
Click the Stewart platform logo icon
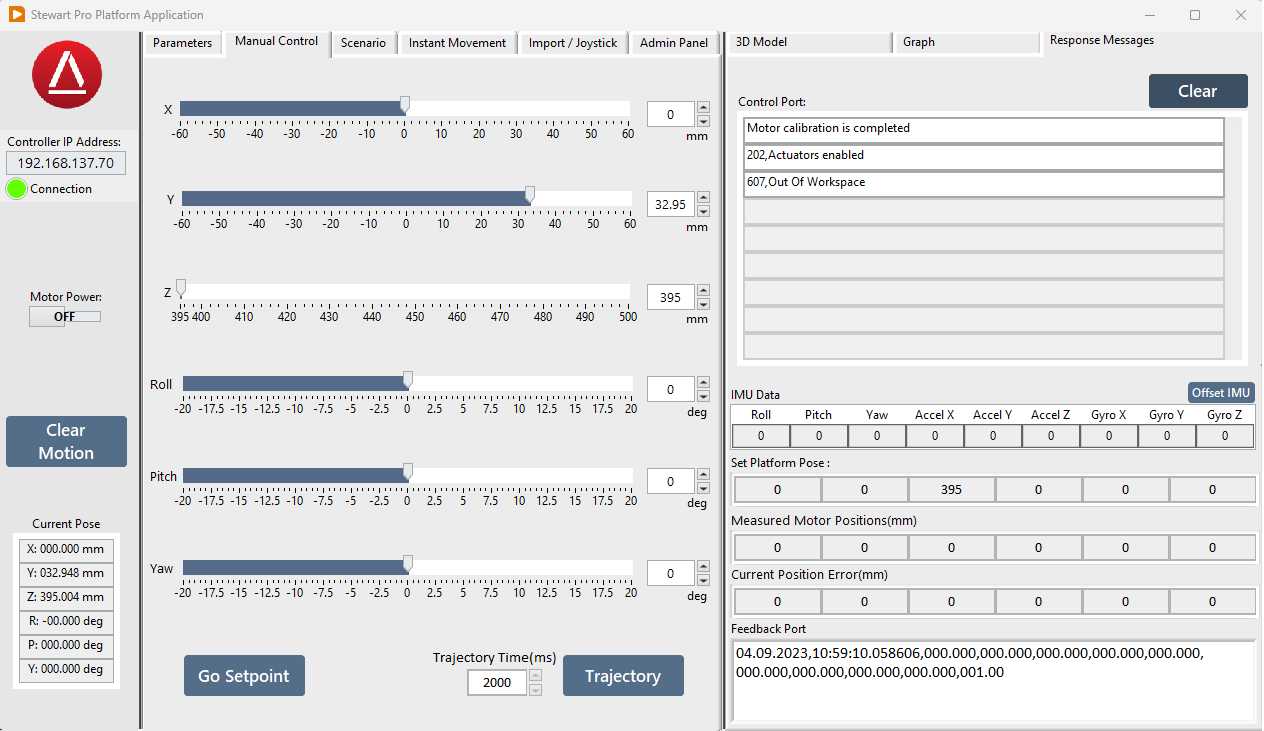coord(66,74)
